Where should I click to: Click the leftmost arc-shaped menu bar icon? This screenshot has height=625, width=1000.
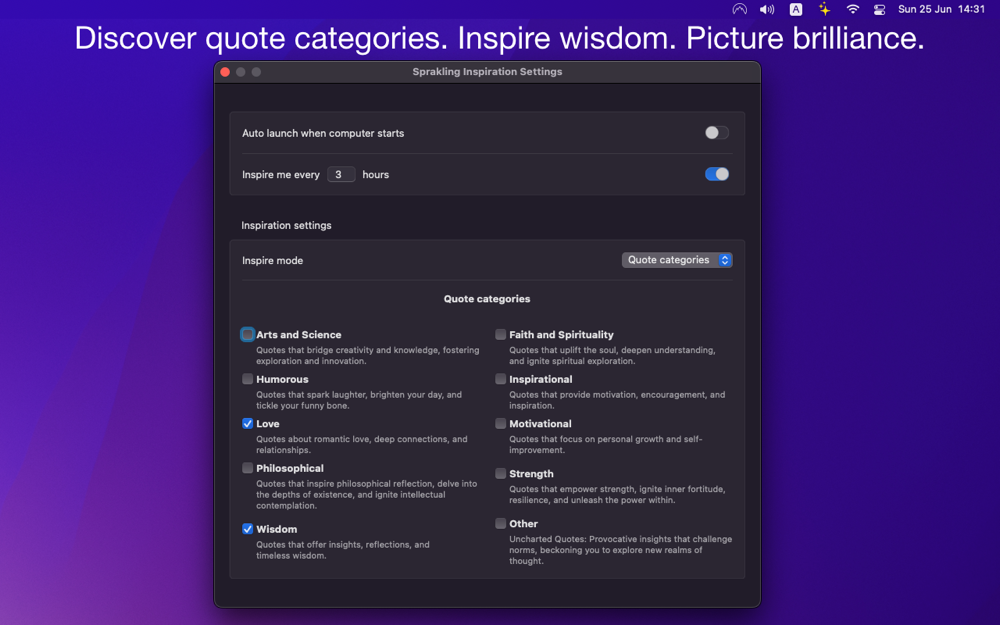click(739, 9)
